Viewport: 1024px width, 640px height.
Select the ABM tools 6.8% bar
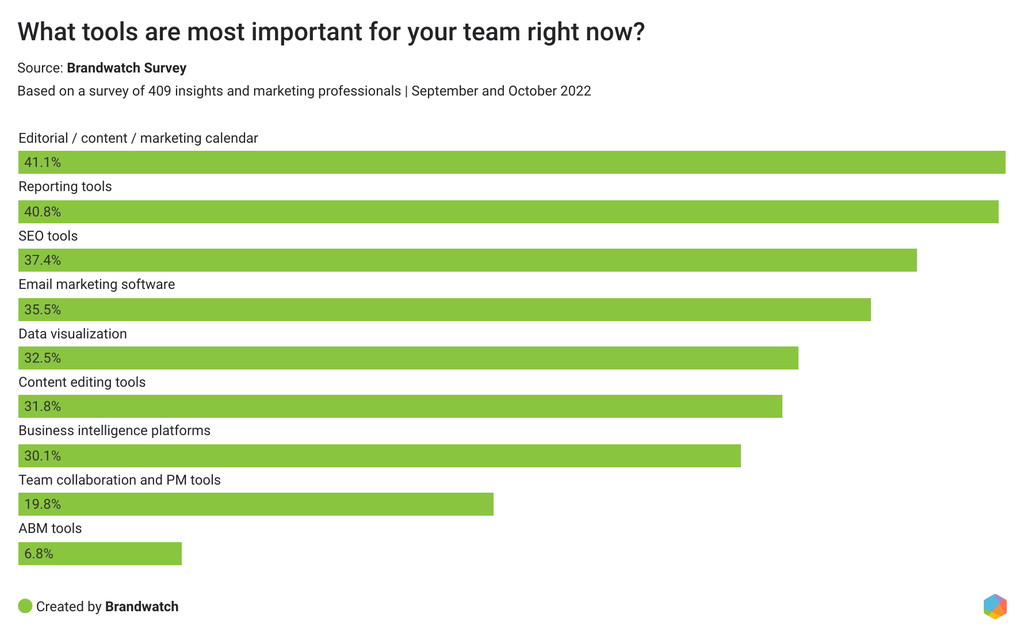(100, 553)
